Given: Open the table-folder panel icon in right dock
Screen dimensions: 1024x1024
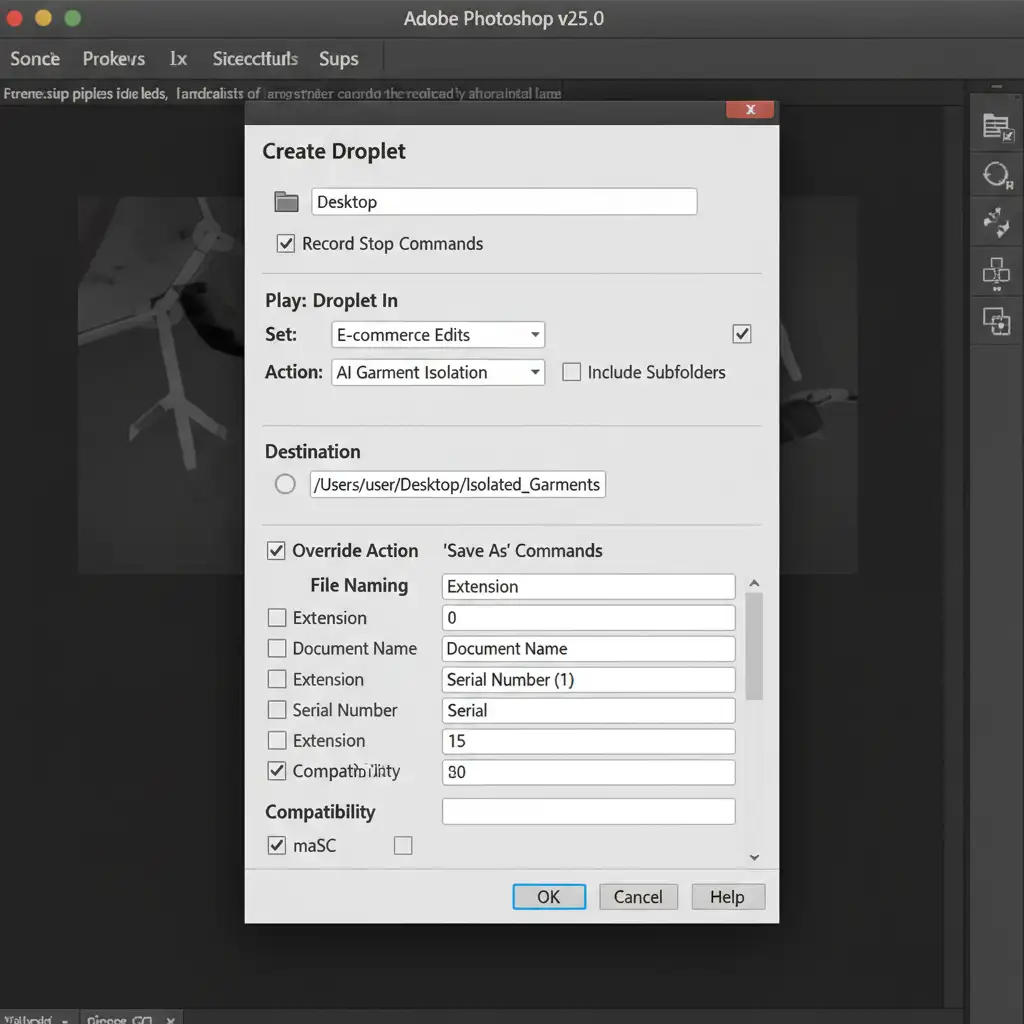Looking at the screenshot, I should click(997, 127).
